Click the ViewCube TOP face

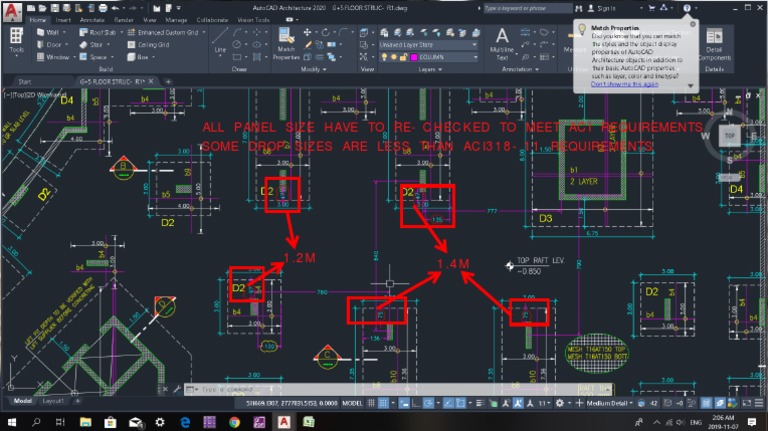click(729, 135)
